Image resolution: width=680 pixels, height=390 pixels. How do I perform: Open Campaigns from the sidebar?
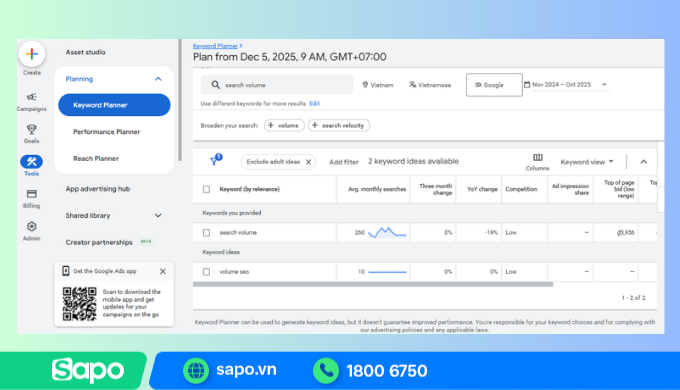tap(32, 102)
